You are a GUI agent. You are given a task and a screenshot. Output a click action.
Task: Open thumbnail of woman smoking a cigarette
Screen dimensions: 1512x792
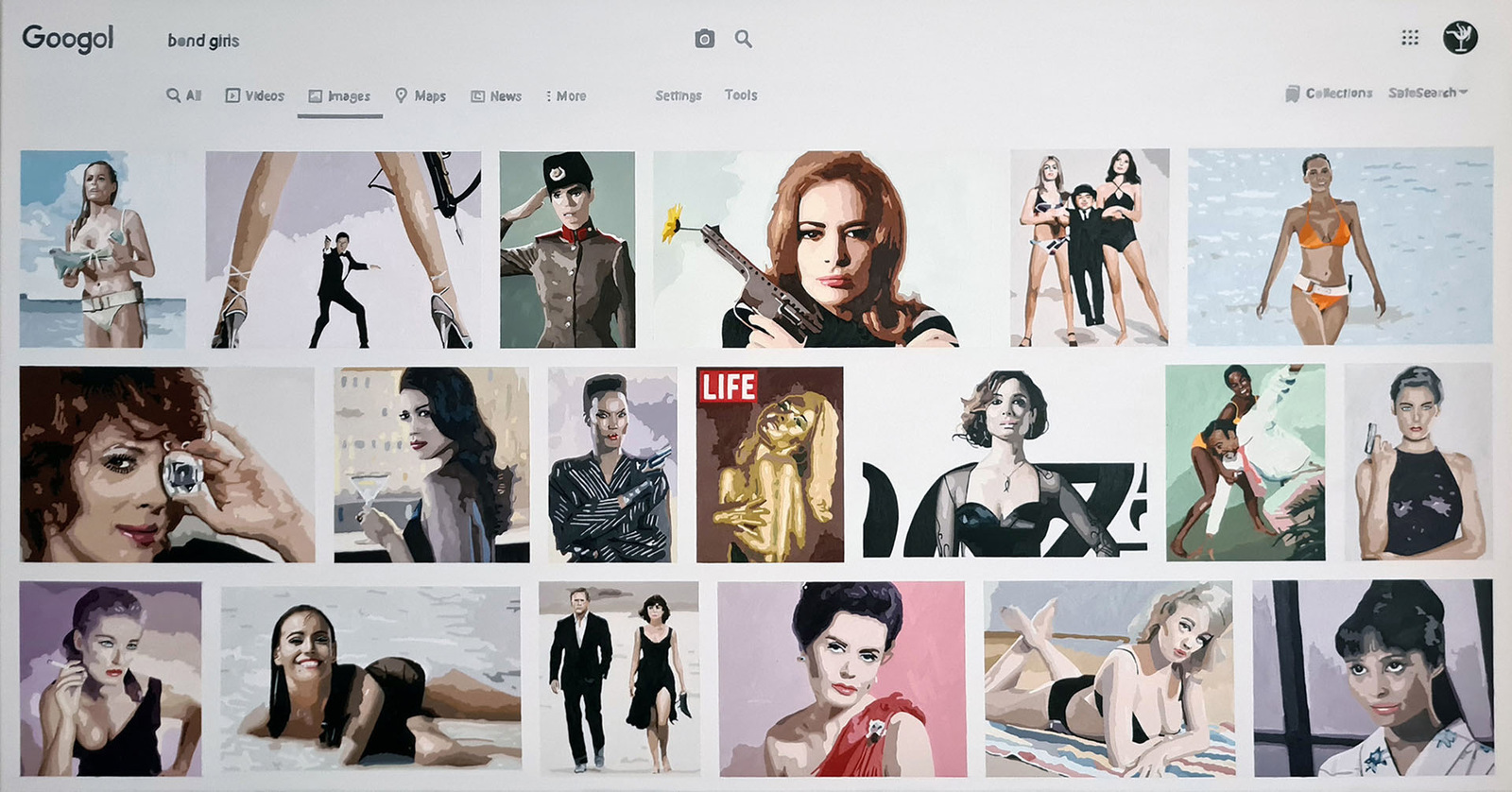pyautogui.click(x=111, y=679)
